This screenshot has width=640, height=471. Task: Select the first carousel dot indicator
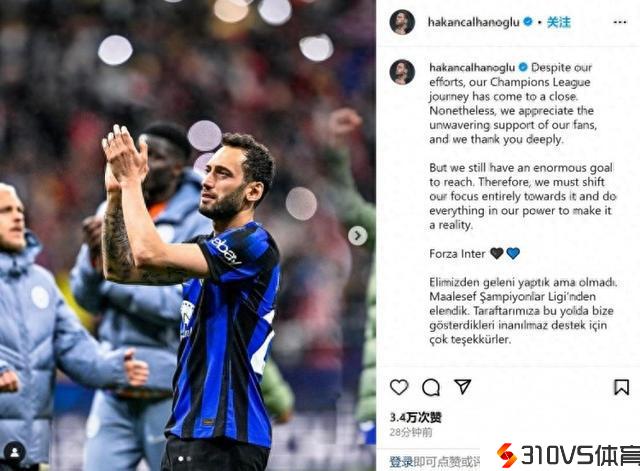(180, 459)
